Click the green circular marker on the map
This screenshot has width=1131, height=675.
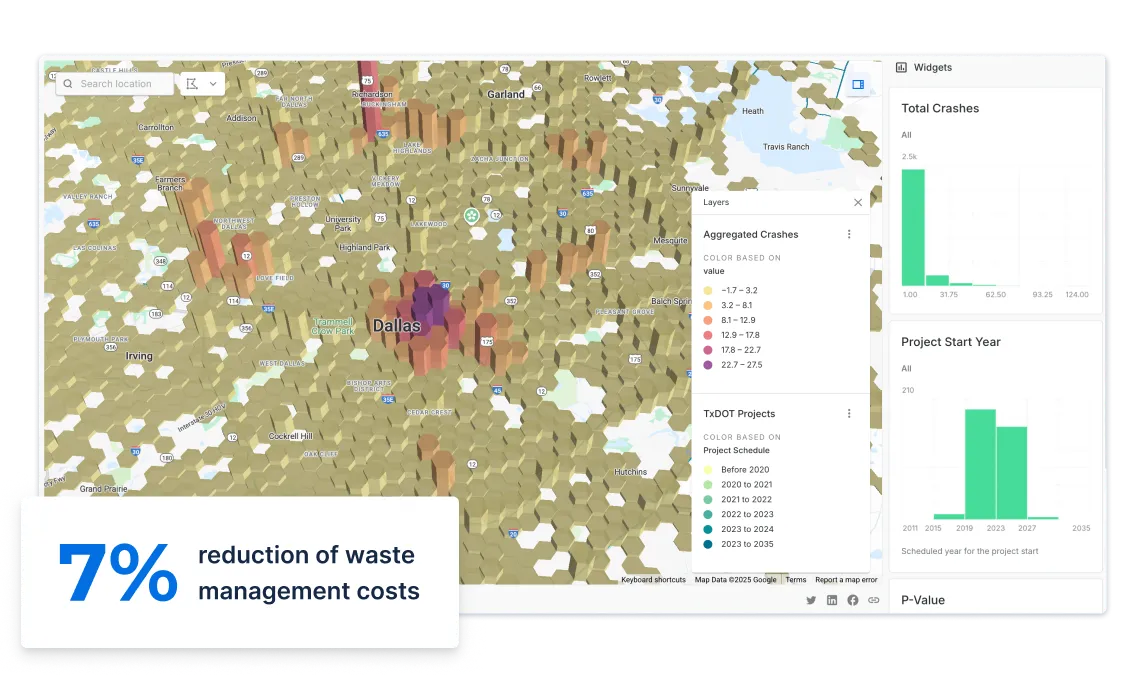pos(471,215)
